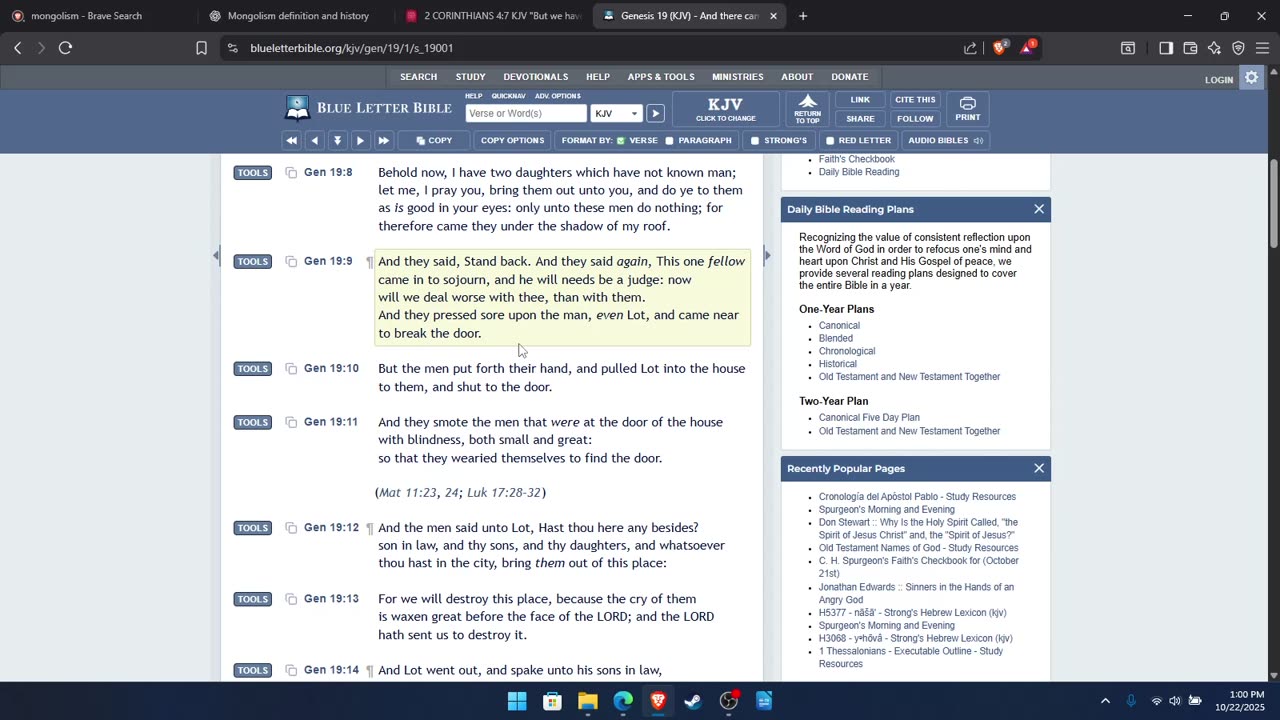Viewport: 1280px width, 720px height.
Task: Close the Recently Popular Pages panel
Action: coord(1039,468)
